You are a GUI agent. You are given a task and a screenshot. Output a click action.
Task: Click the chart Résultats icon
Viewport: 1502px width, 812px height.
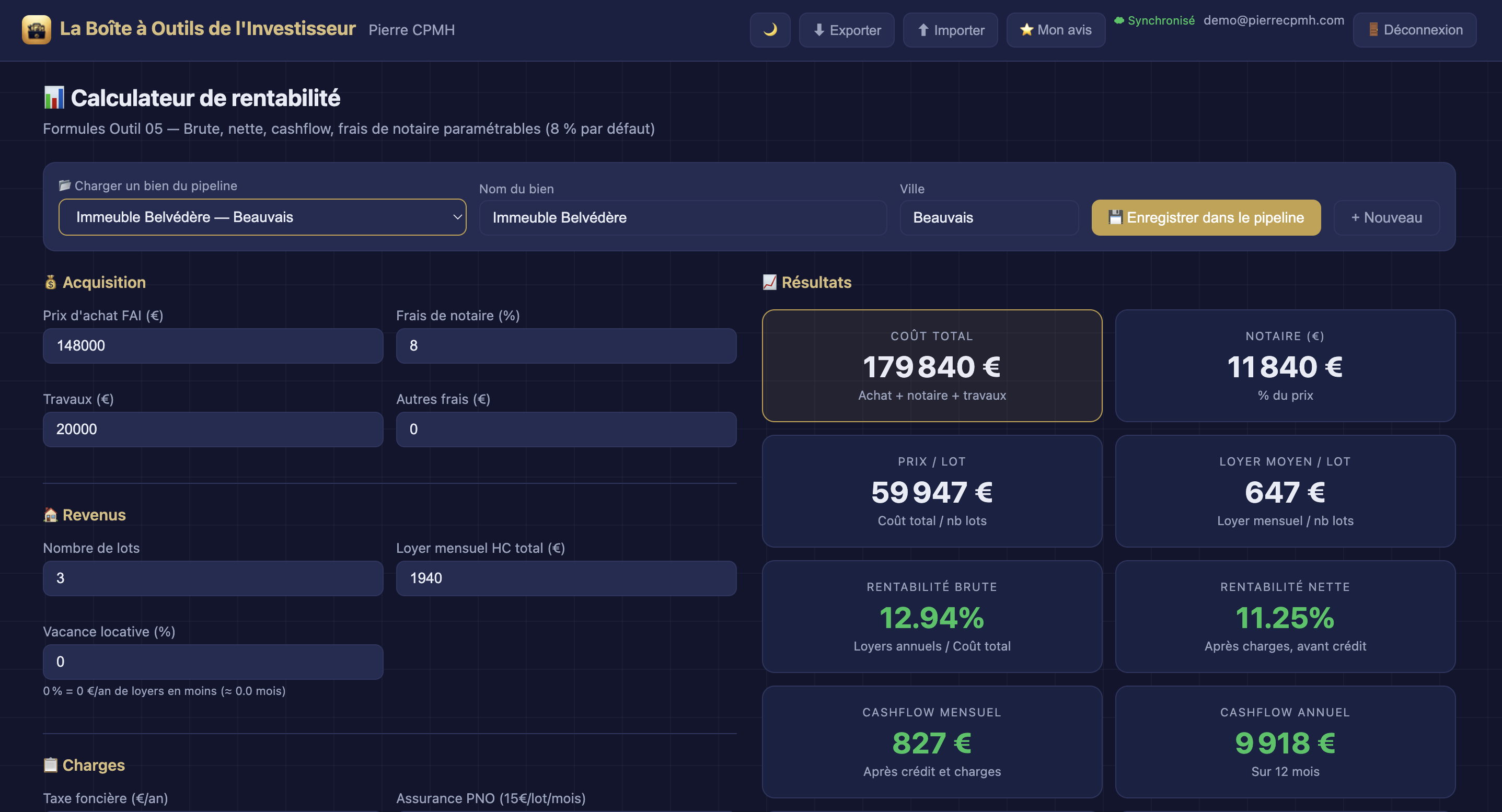point(770,282)
